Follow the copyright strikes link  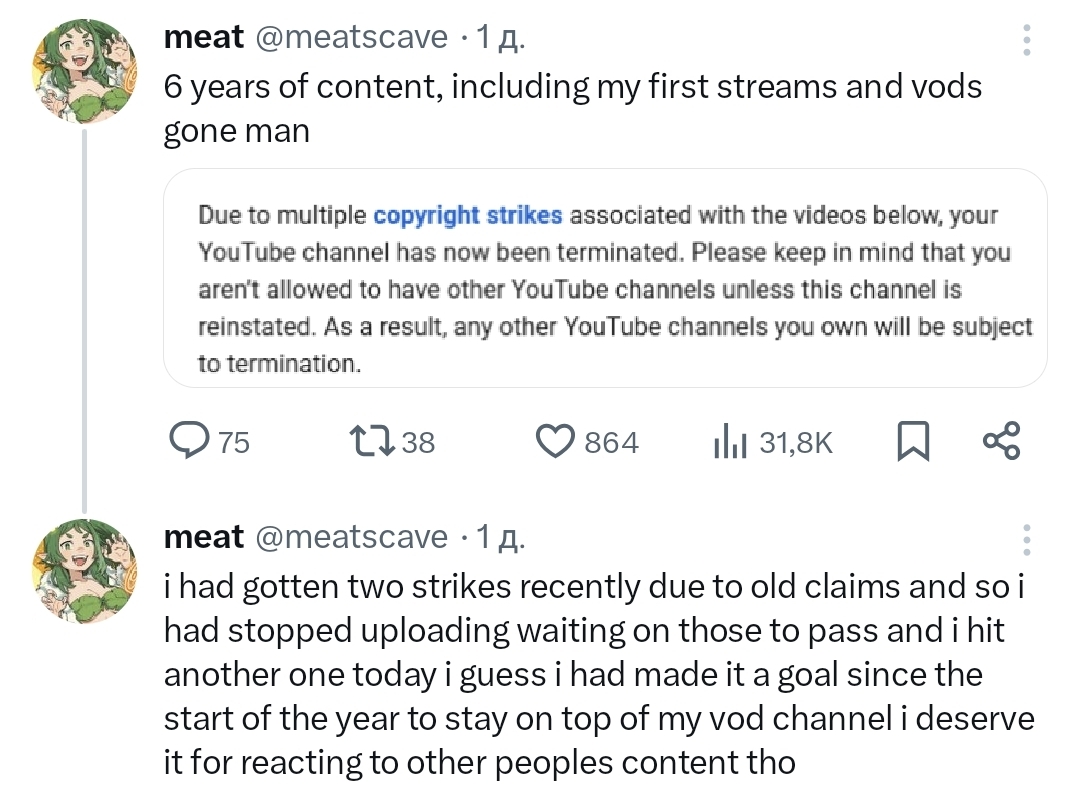[468, 216]
